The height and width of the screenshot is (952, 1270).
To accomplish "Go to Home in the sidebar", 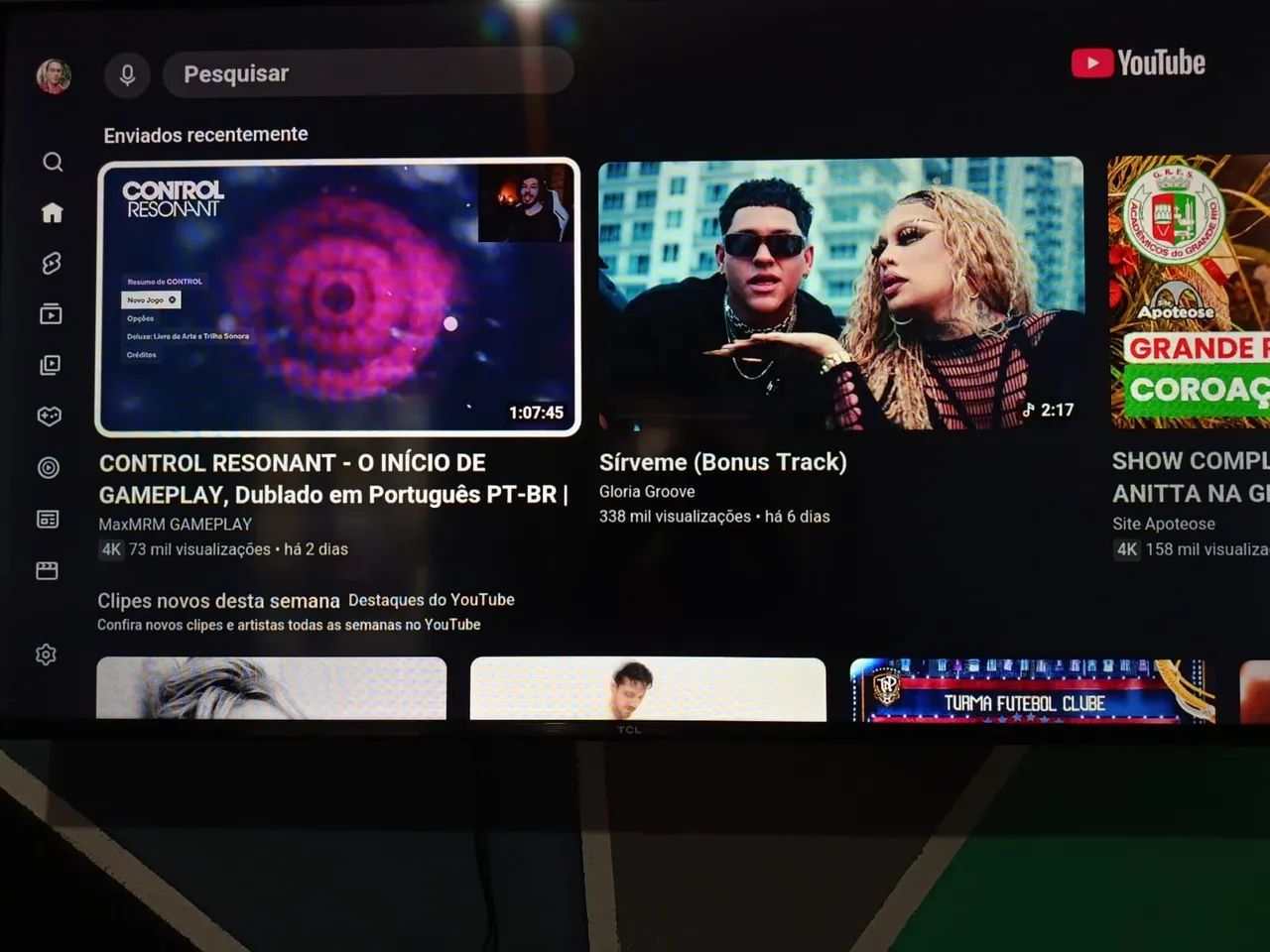I will [52, 212].
